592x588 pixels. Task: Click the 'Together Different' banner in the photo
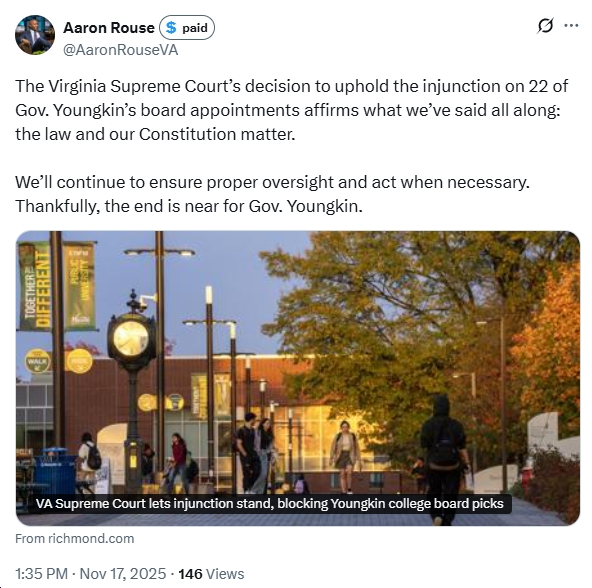pyautogui.click(x=35, y=287)
